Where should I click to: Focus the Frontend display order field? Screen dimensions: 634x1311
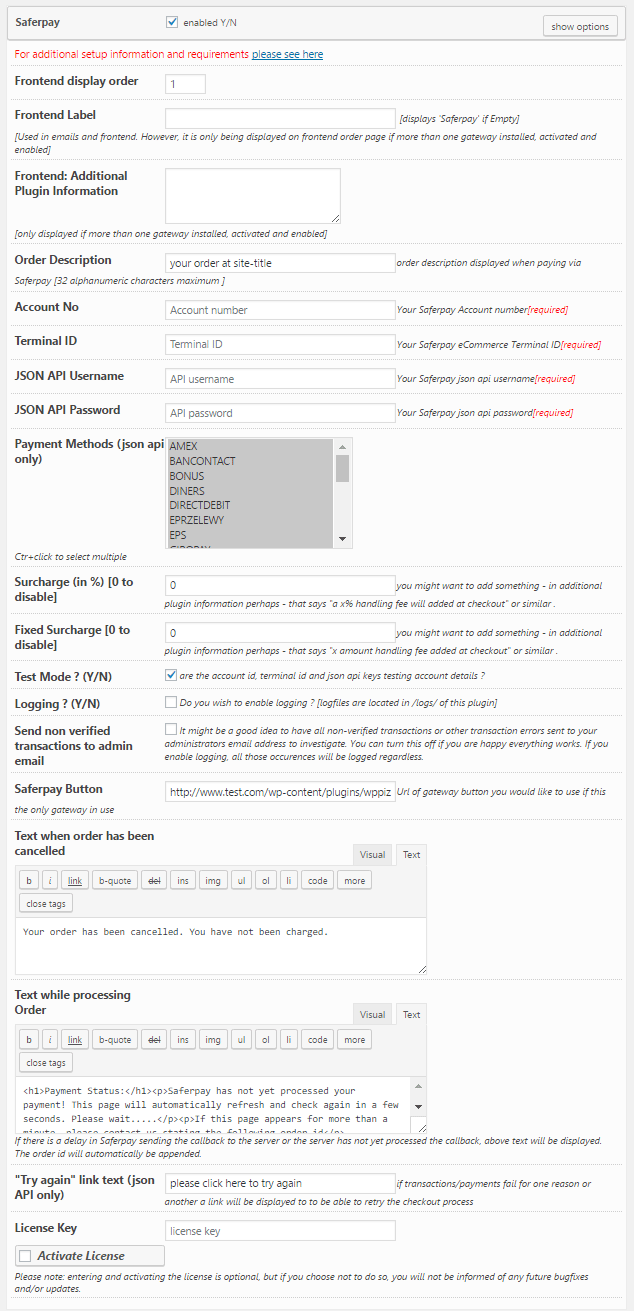(185, 84)
